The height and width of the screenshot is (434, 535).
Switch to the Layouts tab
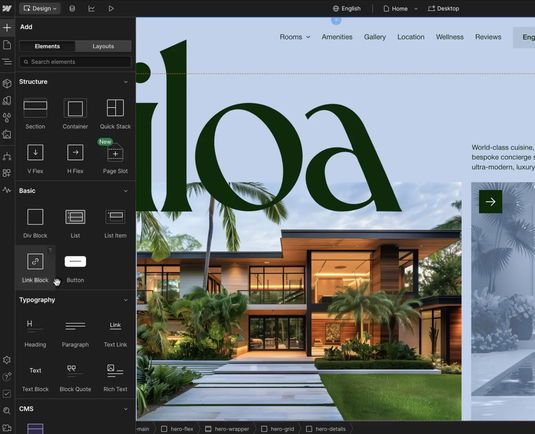pos(103,46)
